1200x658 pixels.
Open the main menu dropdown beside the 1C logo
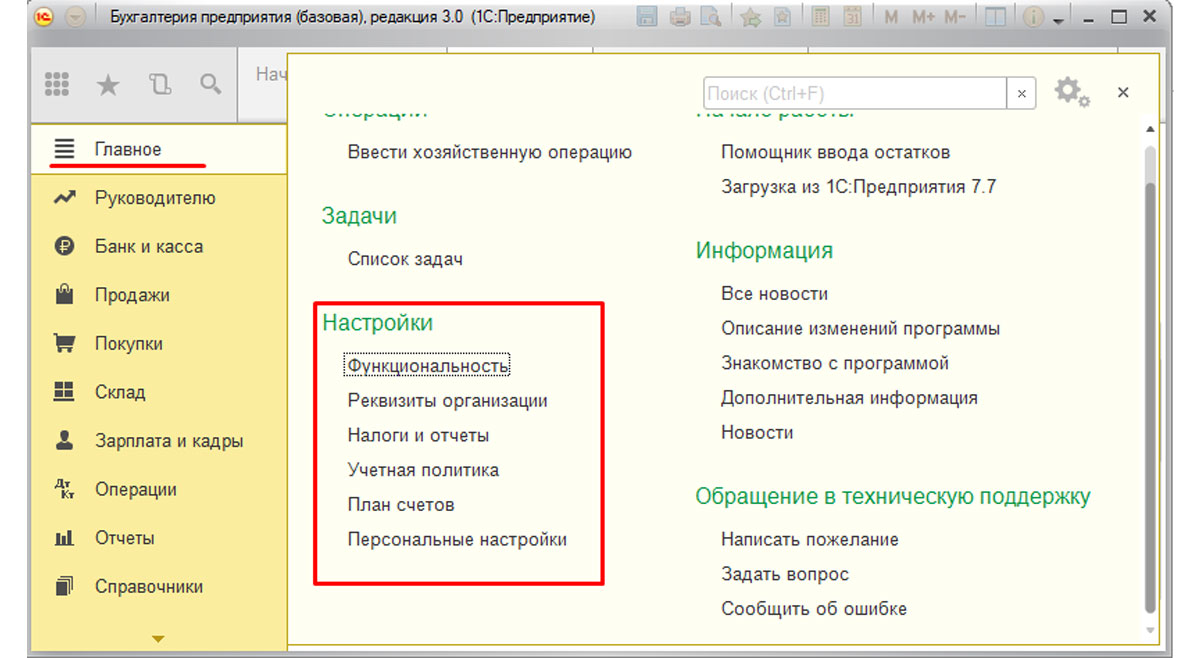[74, 17]
